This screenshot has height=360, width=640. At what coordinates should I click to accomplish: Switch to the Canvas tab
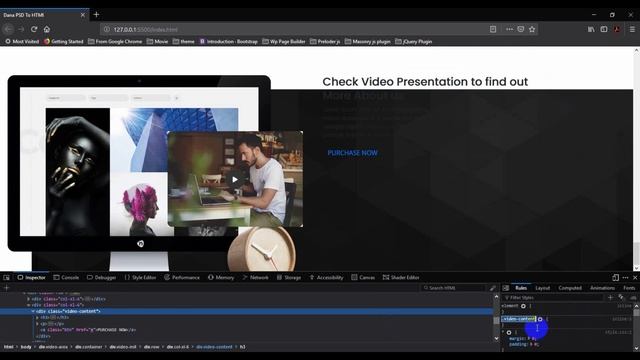pyautogui.click(x=363, y=278)
